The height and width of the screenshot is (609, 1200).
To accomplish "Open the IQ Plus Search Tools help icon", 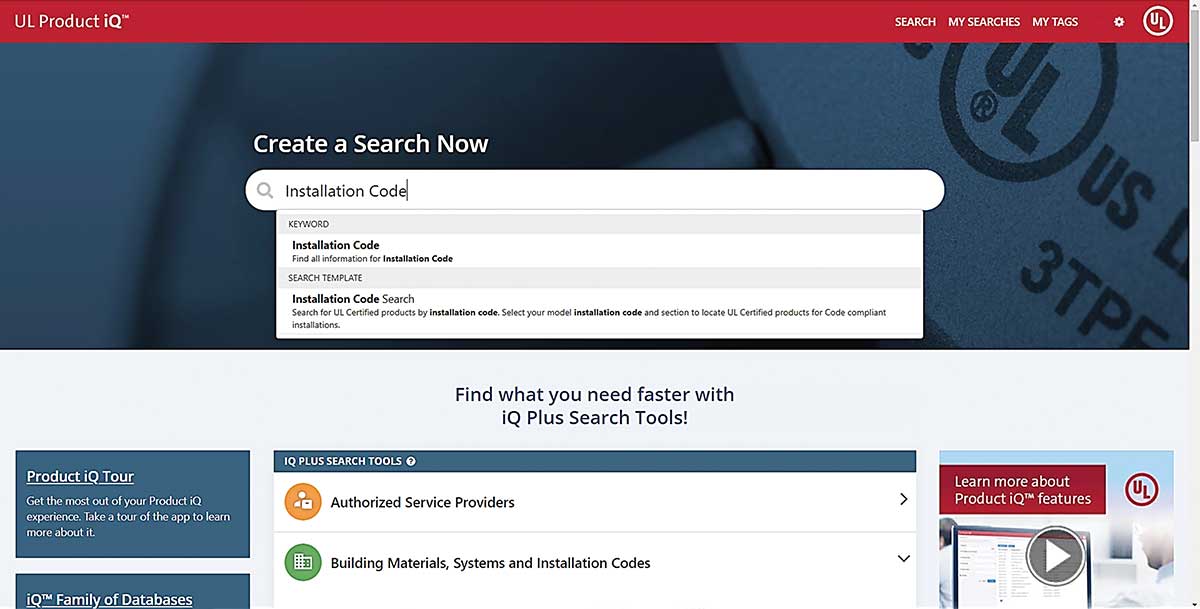I will (x=411, y=461).
